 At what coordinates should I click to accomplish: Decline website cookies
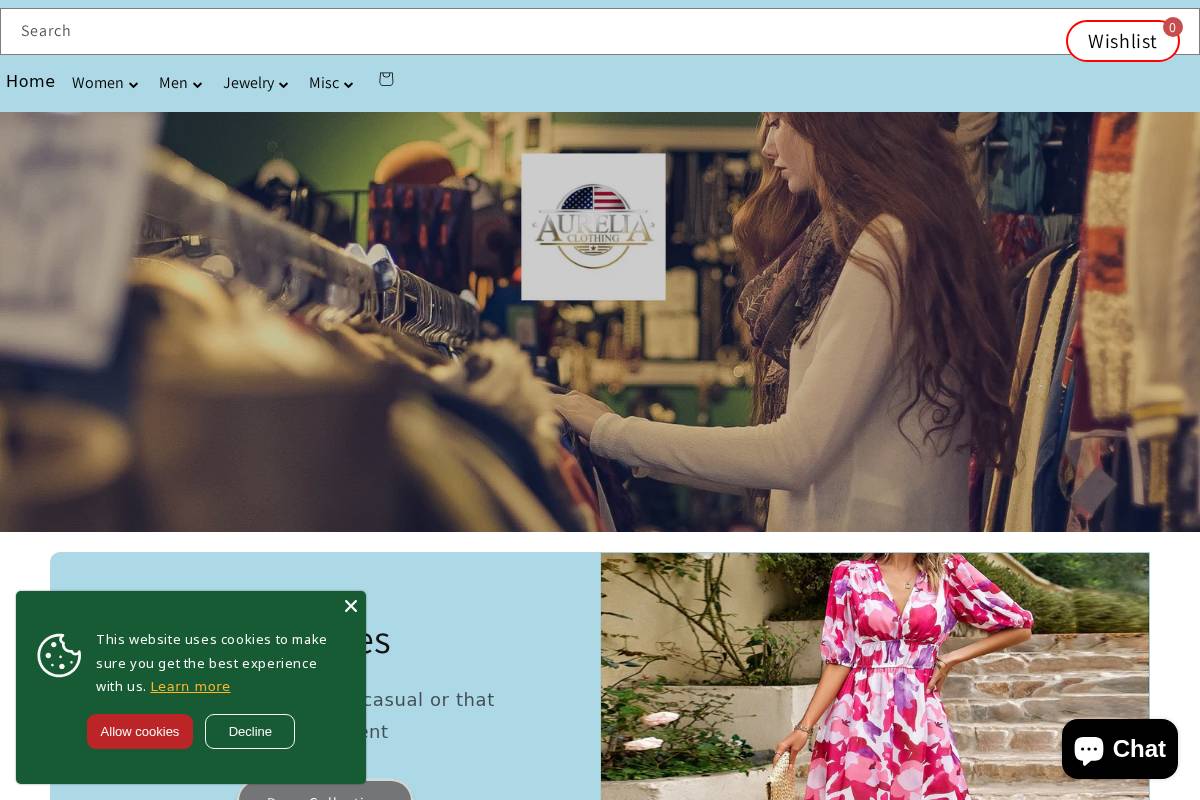249,731
